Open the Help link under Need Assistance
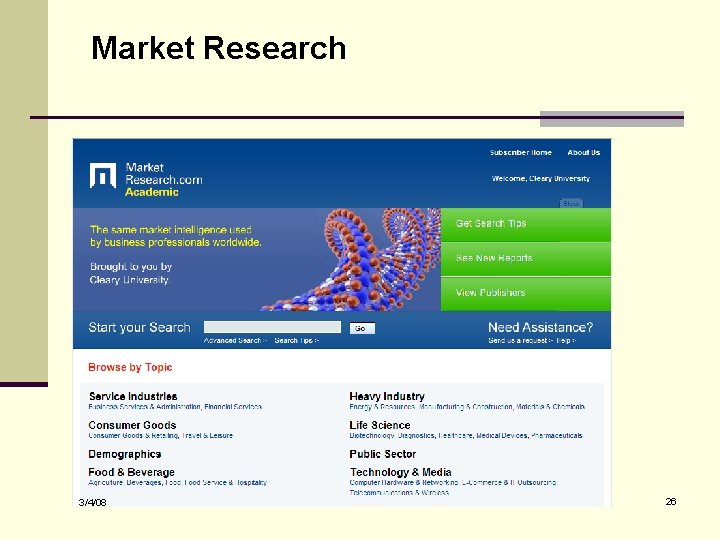 click(x=565, y=341)
